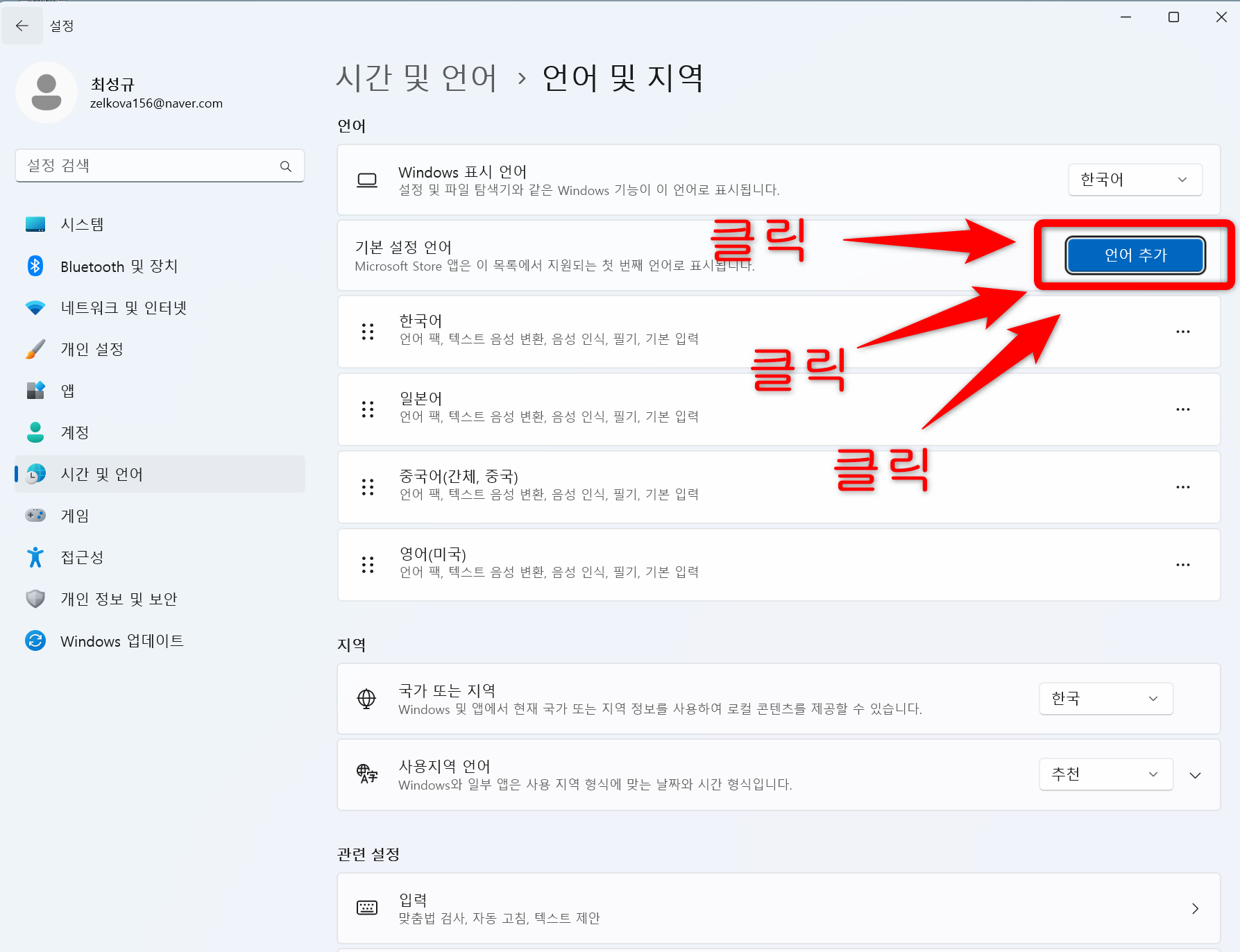Viewport: 1240px width, 952px height.
Task: Click the 영어(미국) language row
Action: (779, 565)
